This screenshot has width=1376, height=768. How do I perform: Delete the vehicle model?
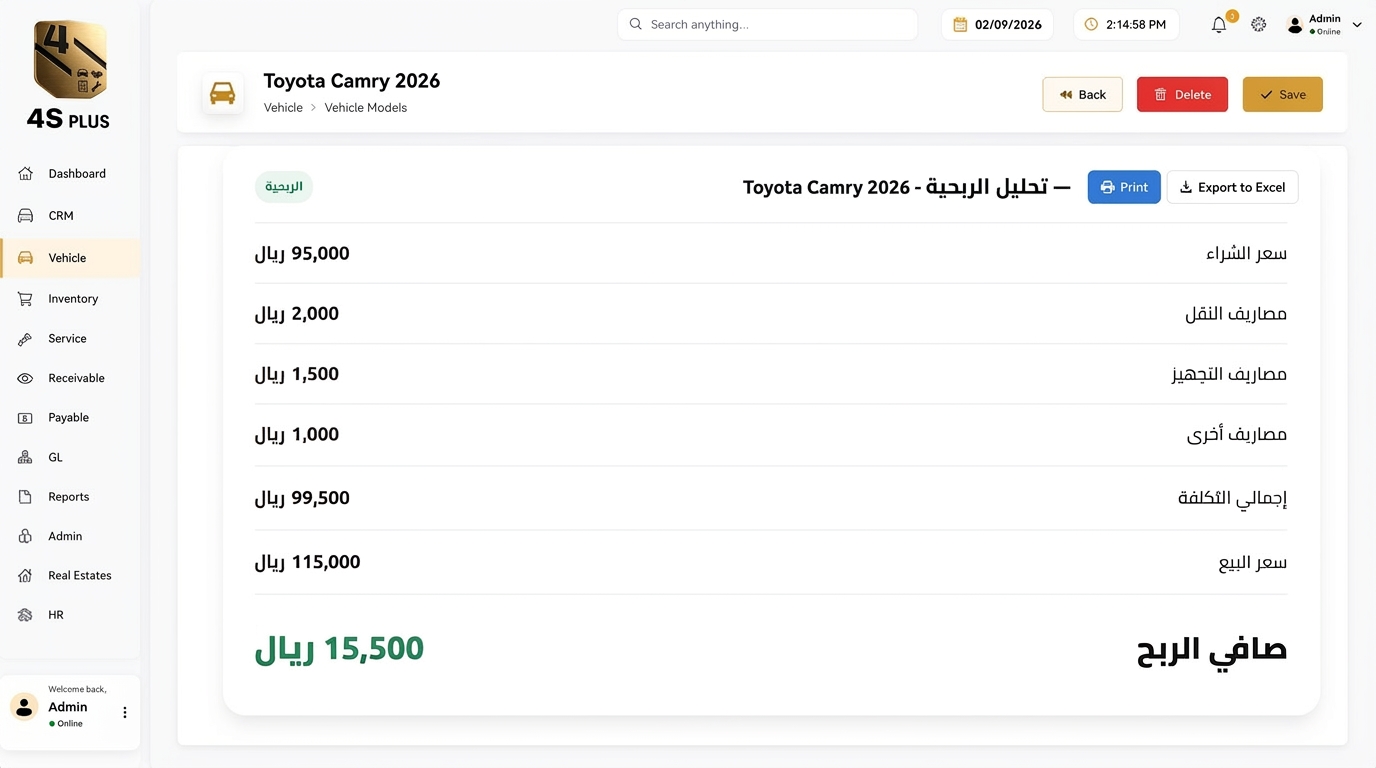tap(1182, 94)
